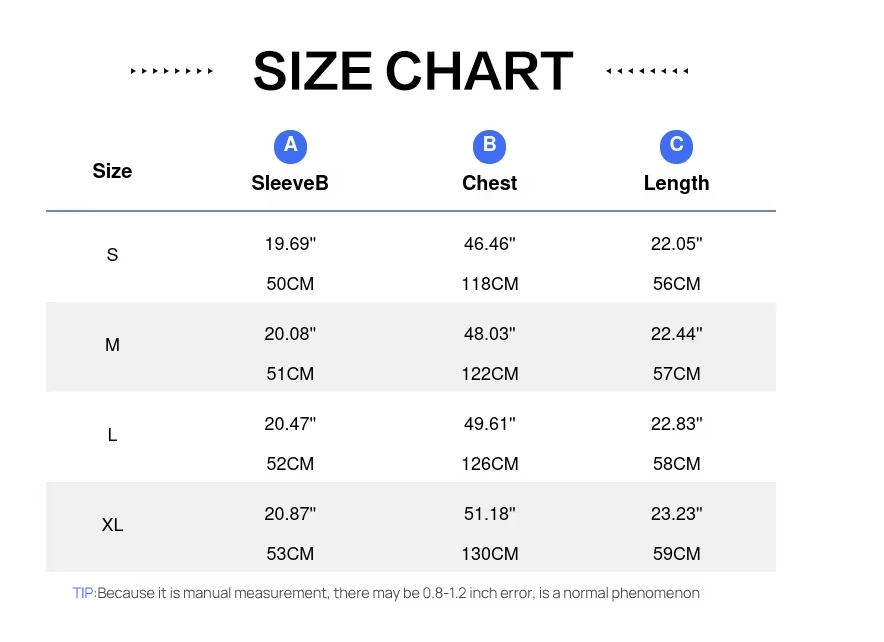Click the S size row label
The image size is (884, 642).
click(x=112, y=255)
